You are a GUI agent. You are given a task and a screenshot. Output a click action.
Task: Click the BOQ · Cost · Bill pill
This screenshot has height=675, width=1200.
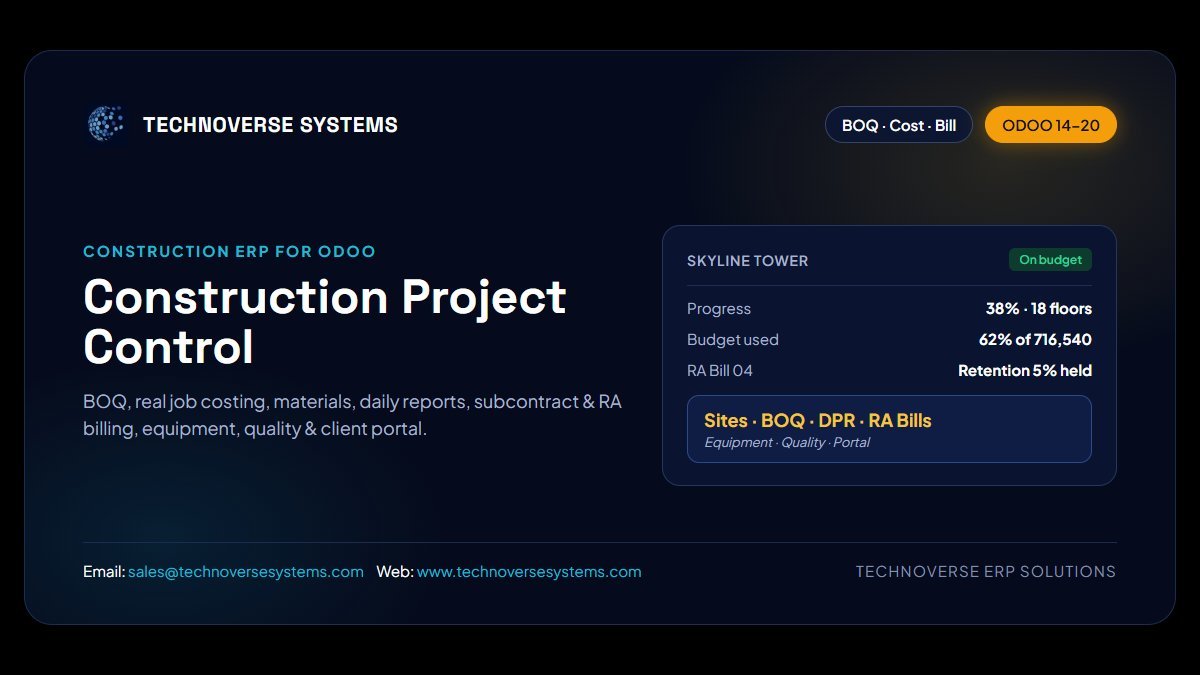(x=899, y=125)
